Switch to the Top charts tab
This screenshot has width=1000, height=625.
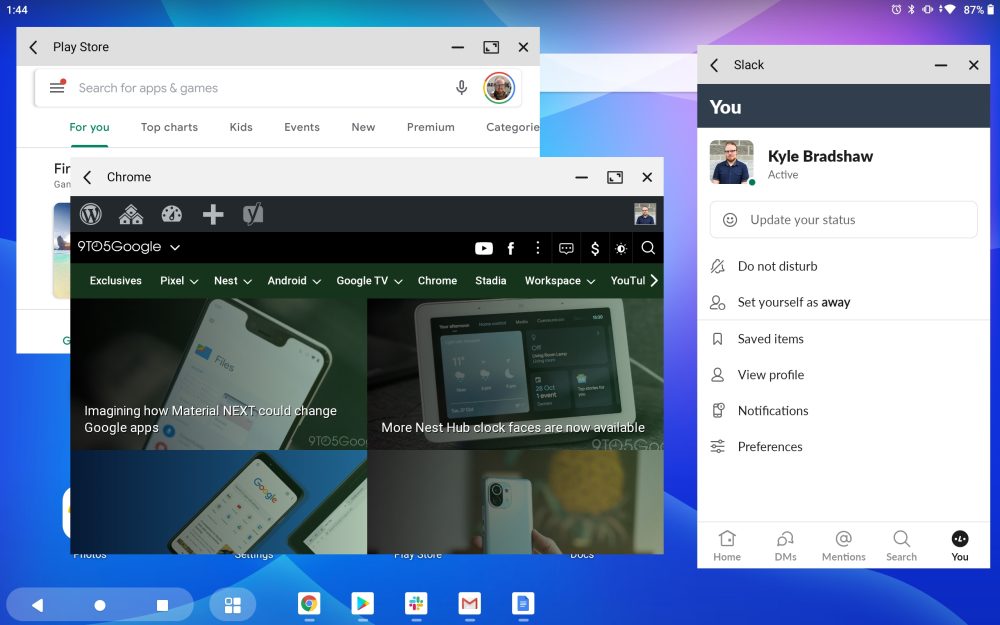[169, 127]
